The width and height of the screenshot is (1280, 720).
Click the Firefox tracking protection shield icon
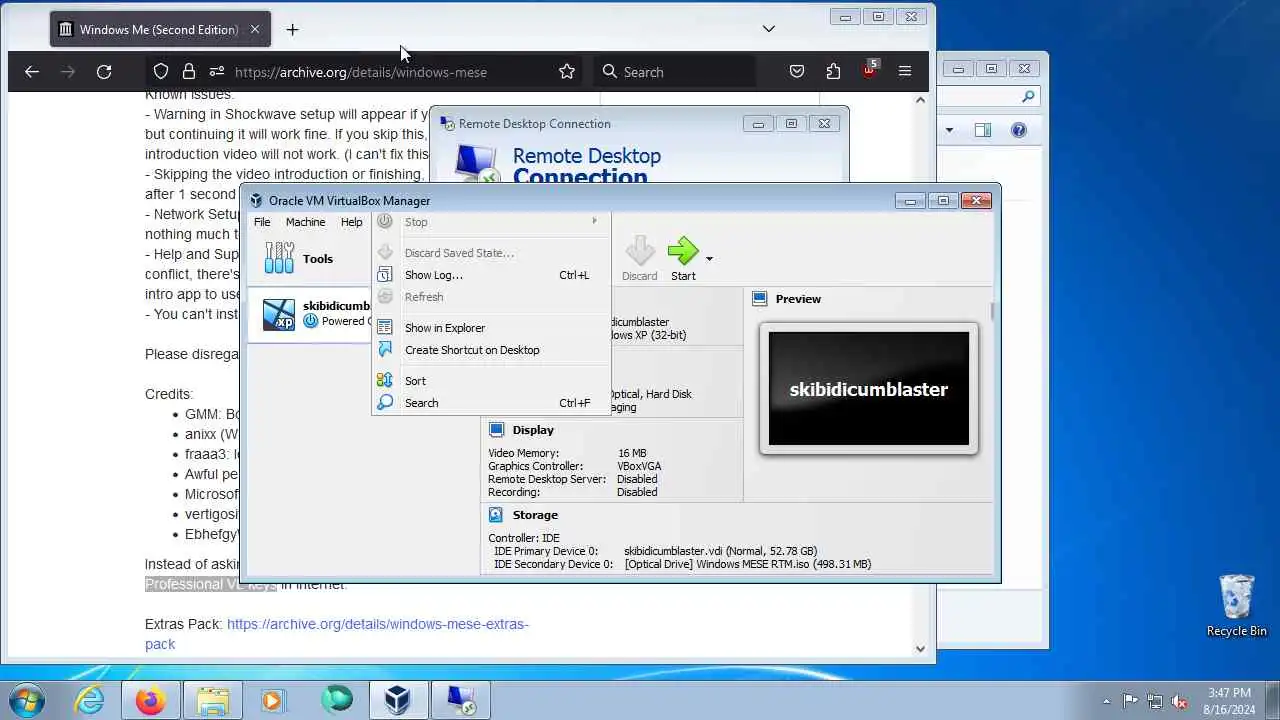click(161, 72)
